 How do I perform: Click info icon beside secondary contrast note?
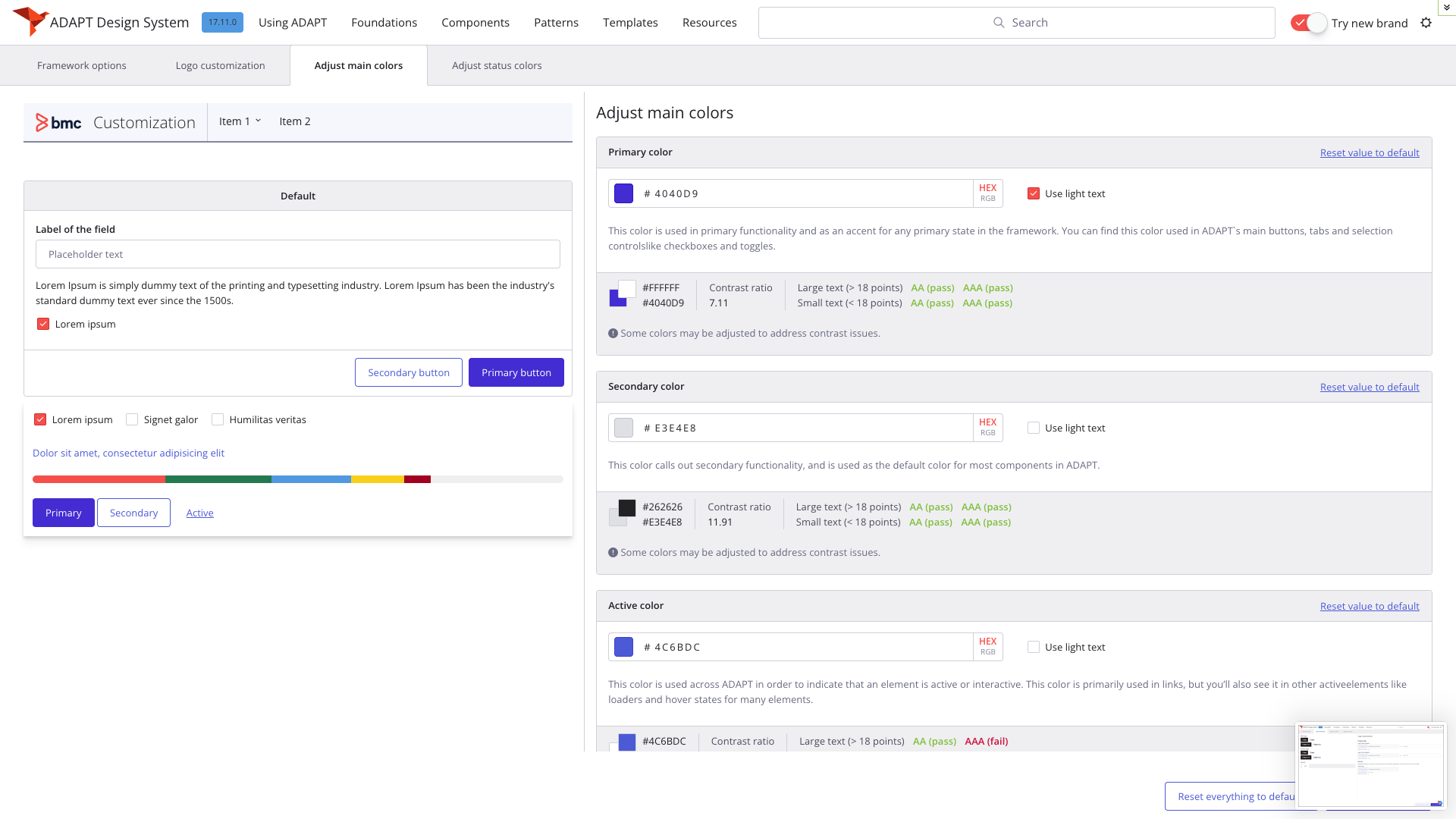tap(613, 553)
